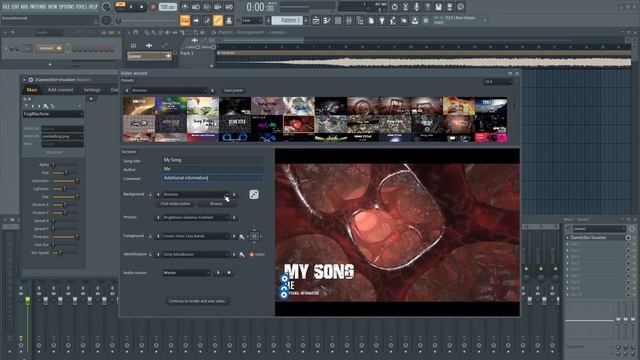The height and width of the screenshot is (360, 640).
Task: Click the circular arrow icon in top toolbar
Action: (x=394, y=7)
